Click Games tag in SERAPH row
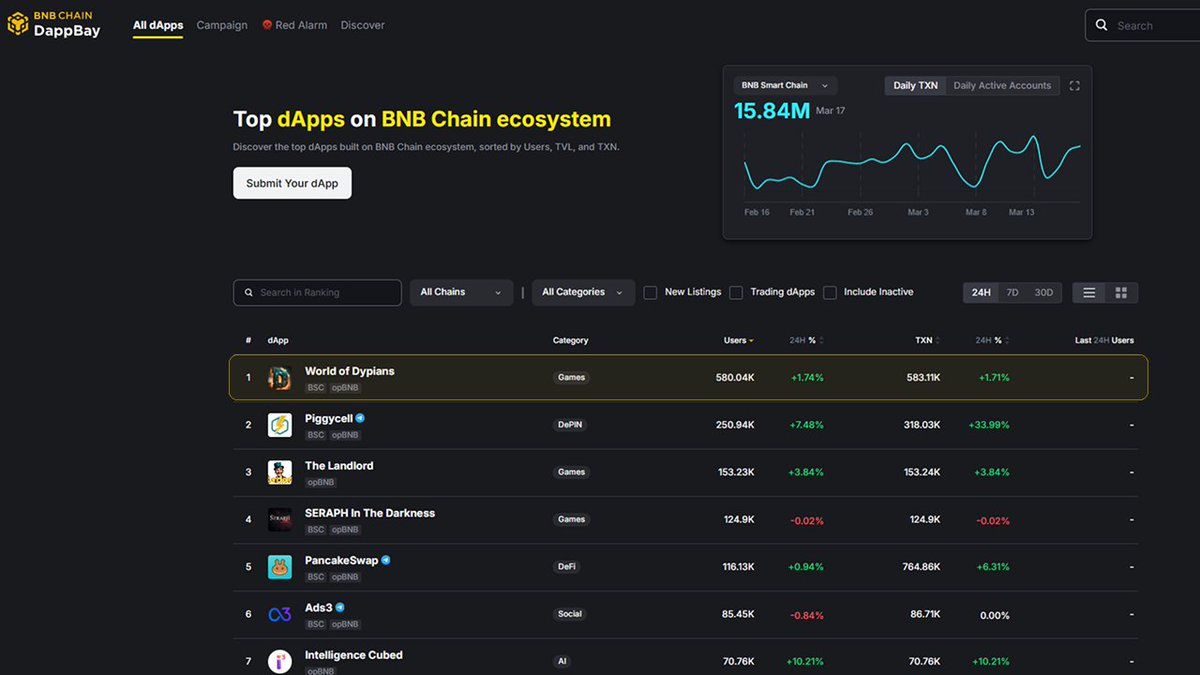Screen dimensions: 1200x675 click(x=572, y=520)
